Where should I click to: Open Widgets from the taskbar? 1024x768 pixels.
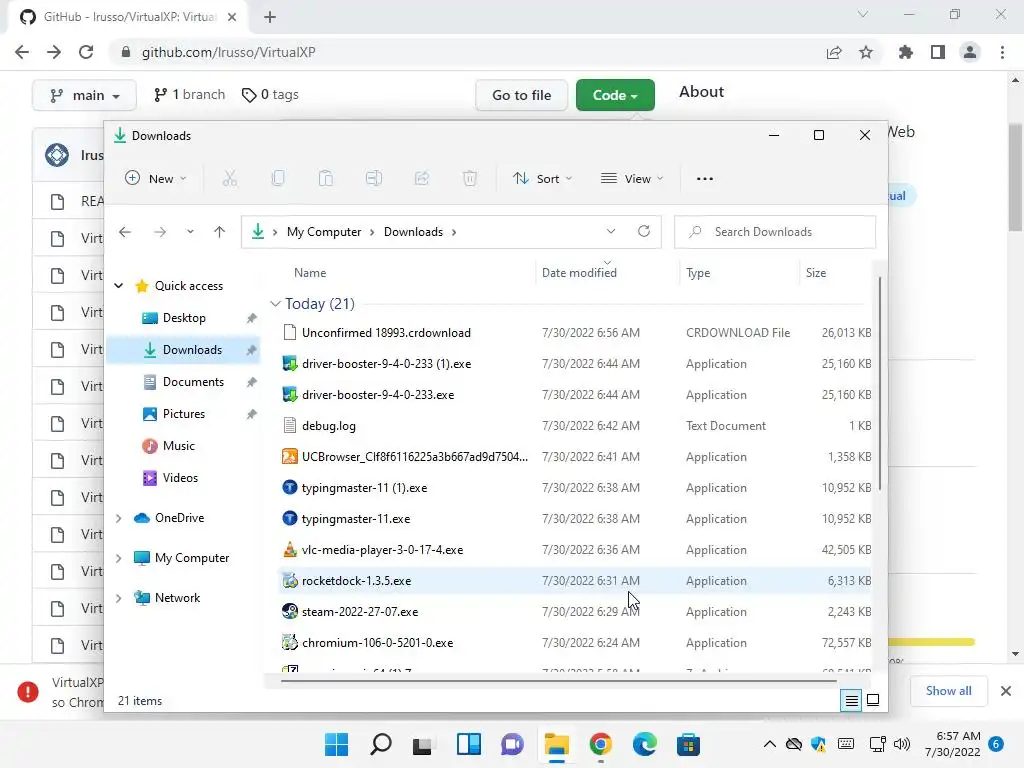pyautogui.click(x=469, y=744)
